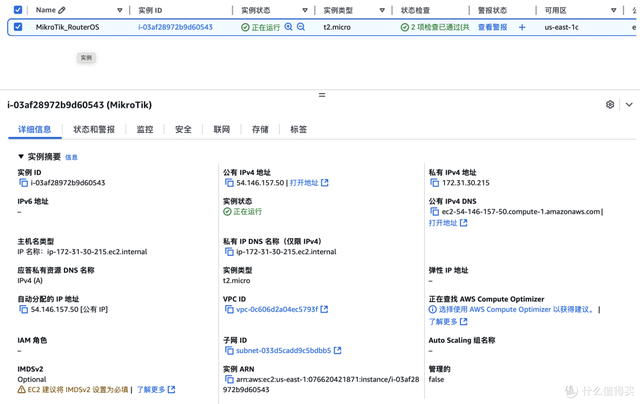Open details panel settings gear
640x404 pixels.
[x=610, y=104]
